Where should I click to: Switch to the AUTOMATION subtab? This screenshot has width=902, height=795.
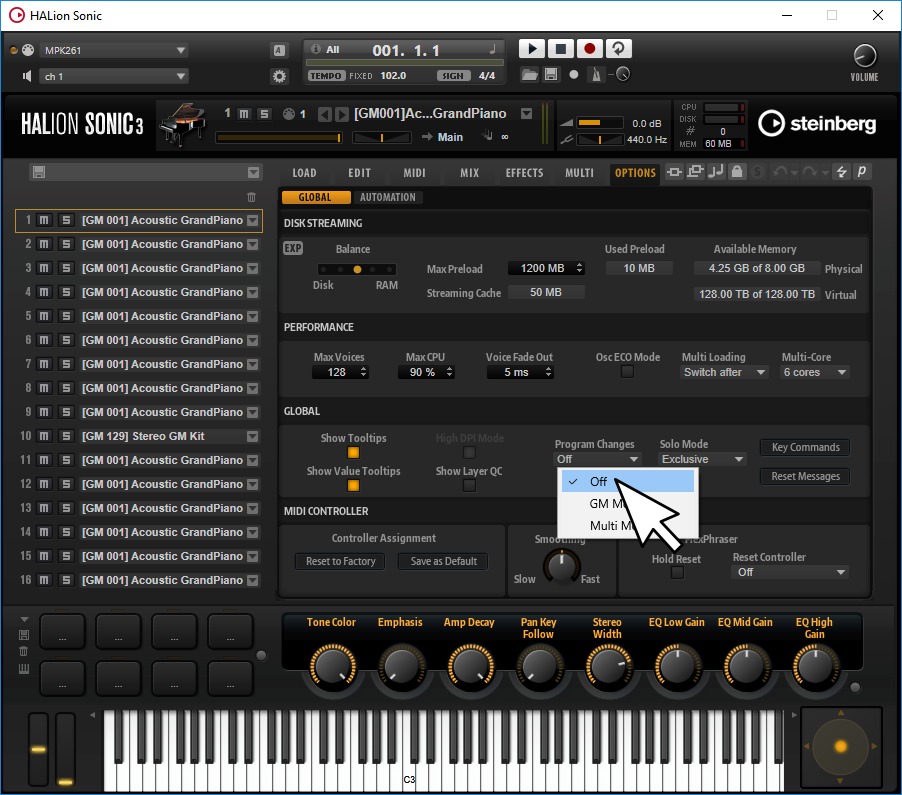click(388, 197)
